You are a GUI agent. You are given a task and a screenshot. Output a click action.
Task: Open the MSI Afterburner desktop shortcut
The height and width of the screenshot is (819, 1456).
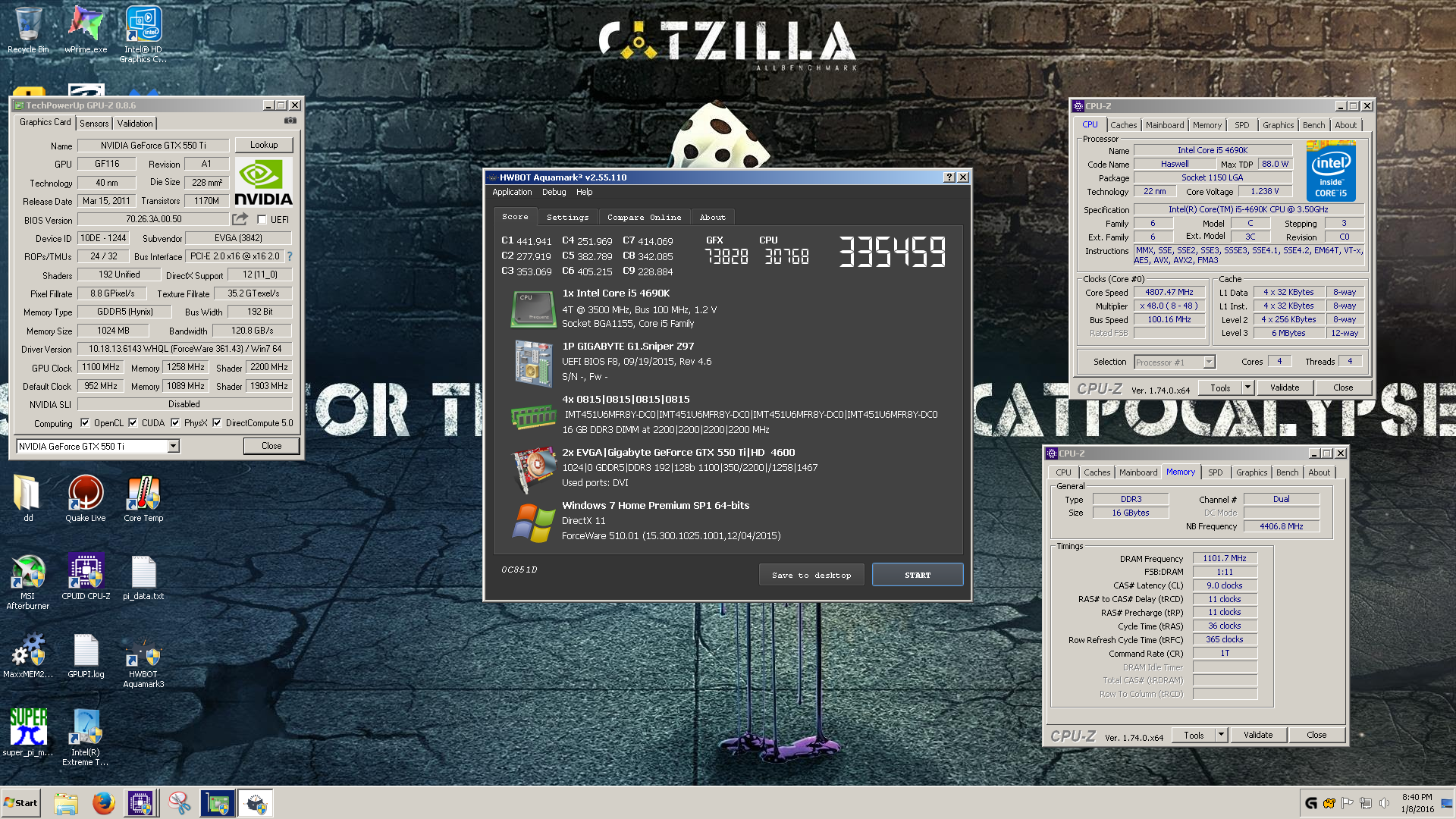28,582
